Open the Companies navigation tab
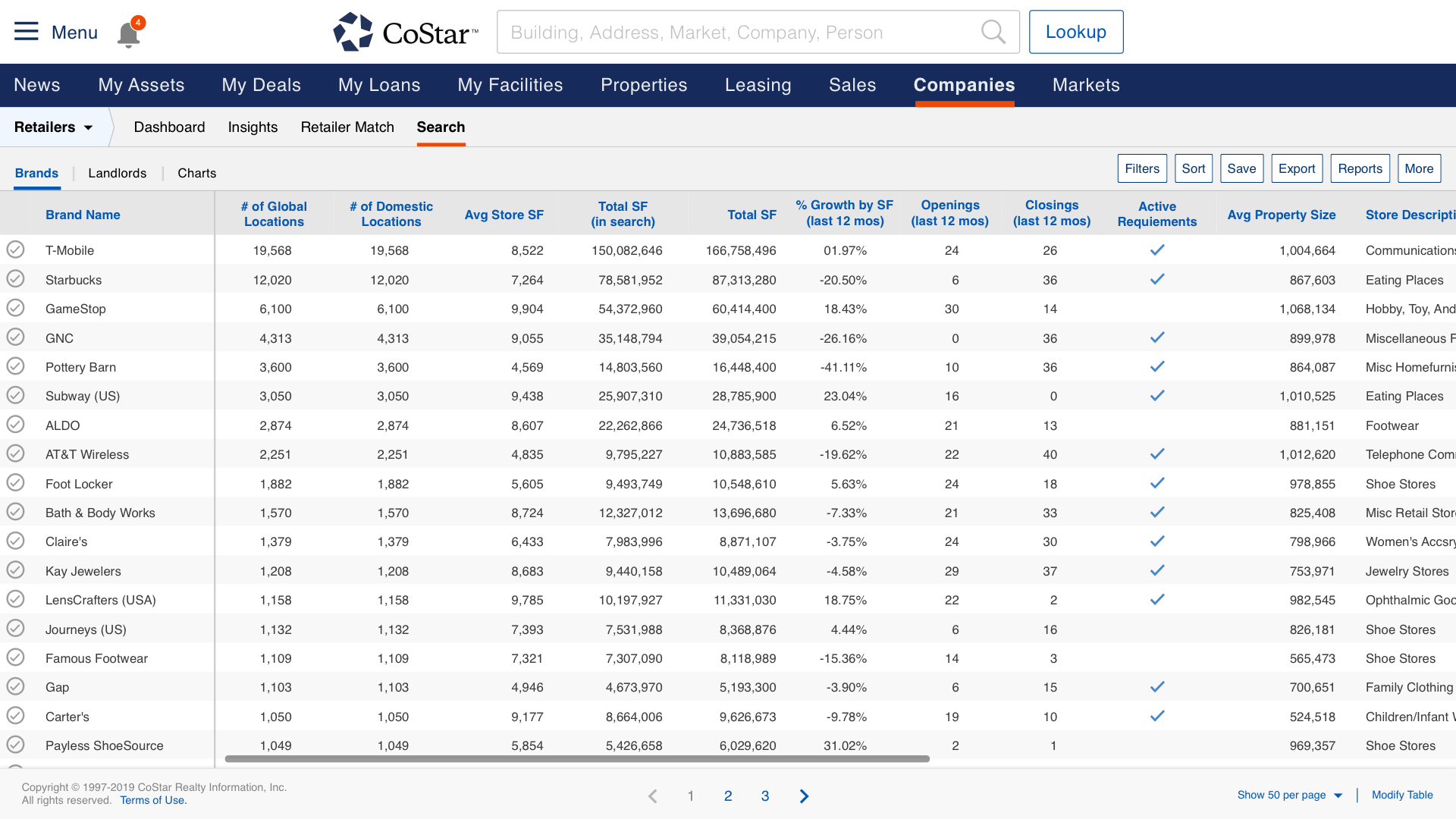Viewport: 1456px width, 819px height. coord(964,85)
